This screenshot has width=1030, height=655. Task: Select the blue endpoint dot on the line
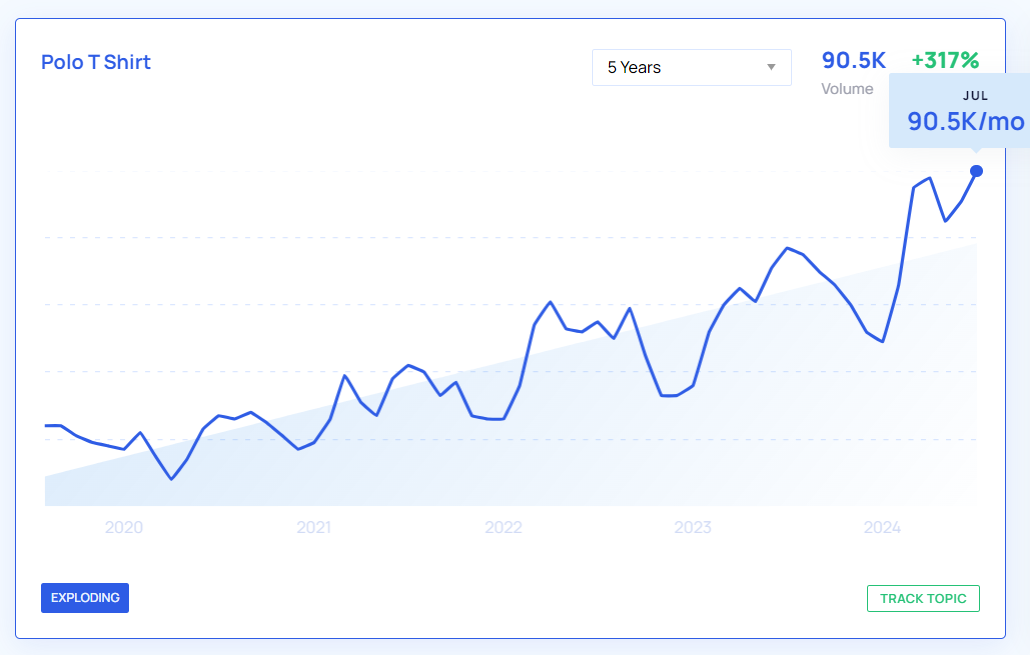pos(977,171)
